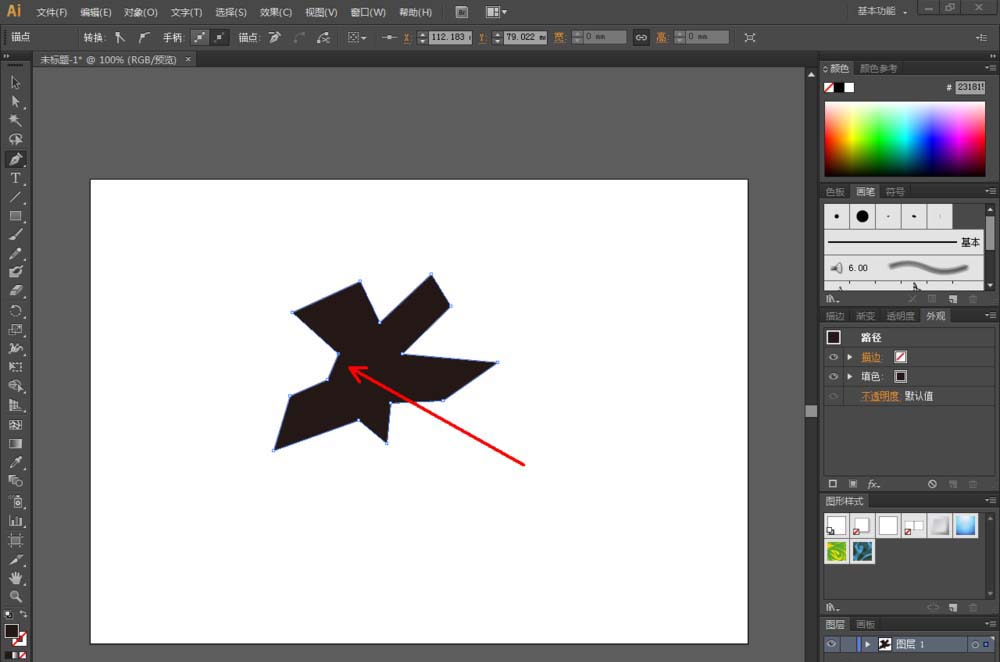Expand the 描边 stroke row arrow

tap(850, 357)
